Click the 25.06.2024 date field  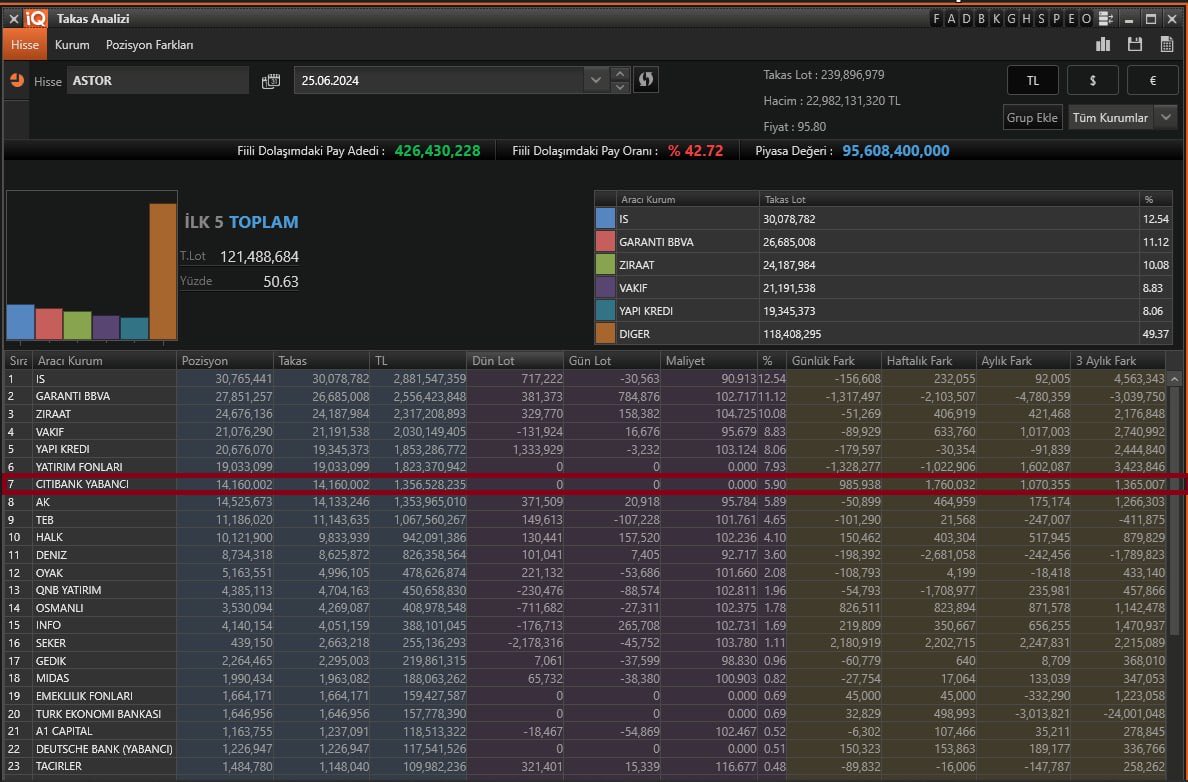coord(439,80)
